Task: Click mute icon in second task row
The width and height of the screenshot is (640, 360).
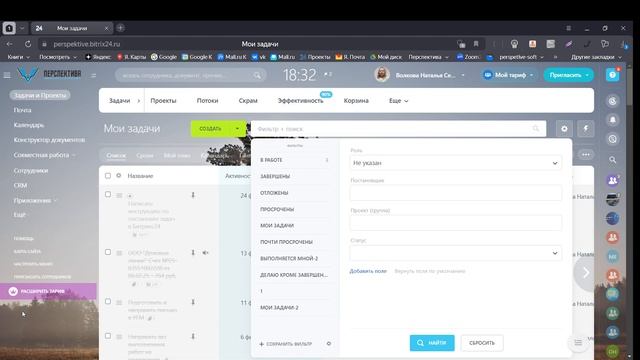Action: (205, 253)
